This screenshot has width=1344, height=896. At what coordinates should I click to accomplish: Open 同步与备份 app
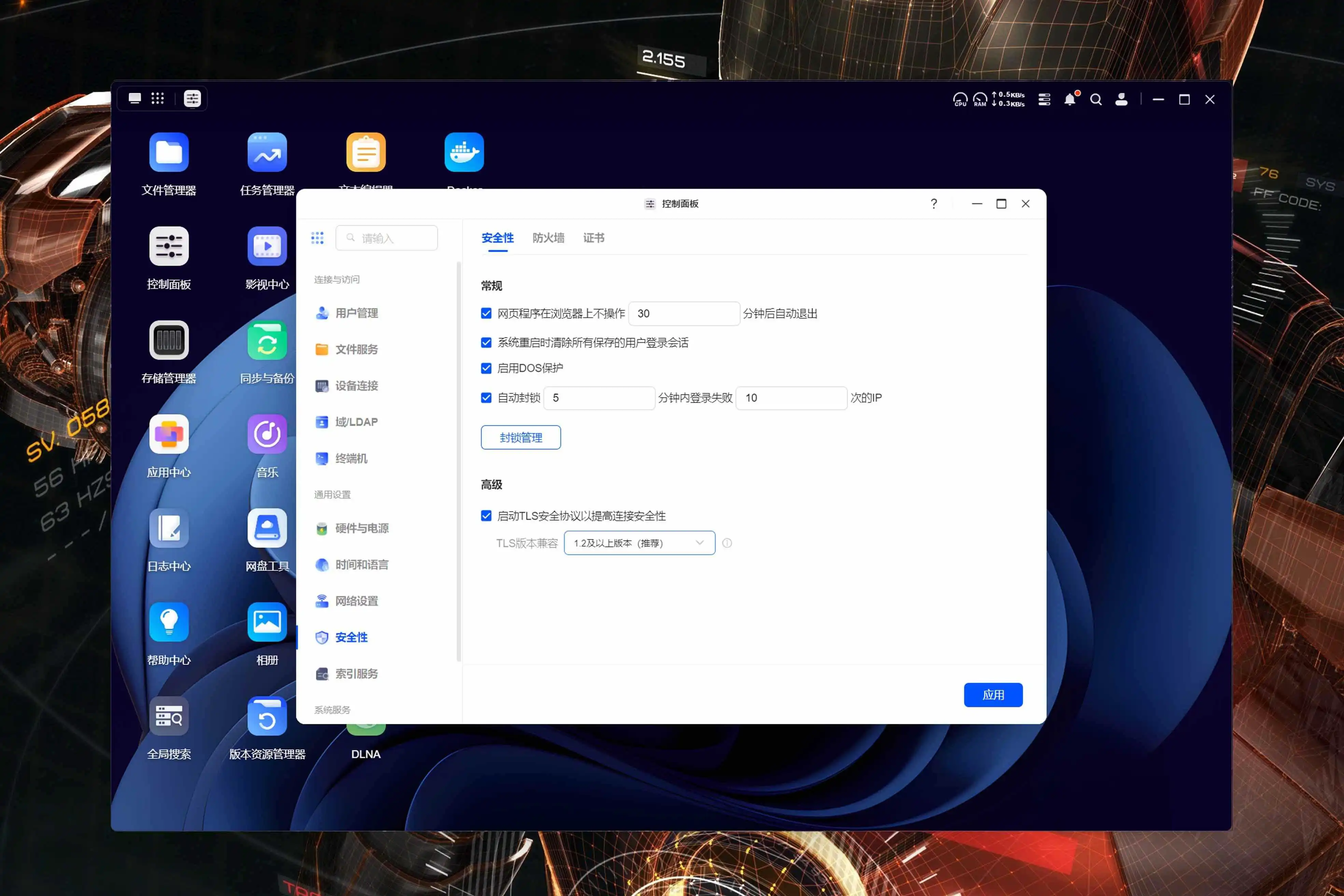[267, 340]
